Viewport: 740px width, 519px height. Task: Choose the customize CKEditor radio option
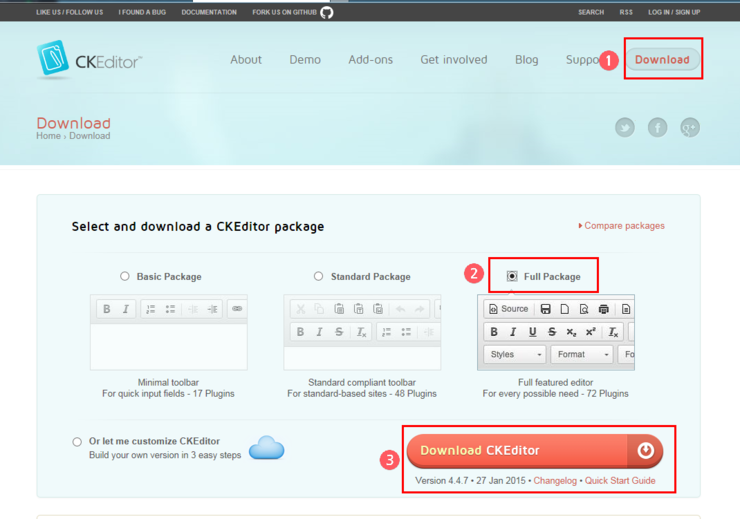77,442
